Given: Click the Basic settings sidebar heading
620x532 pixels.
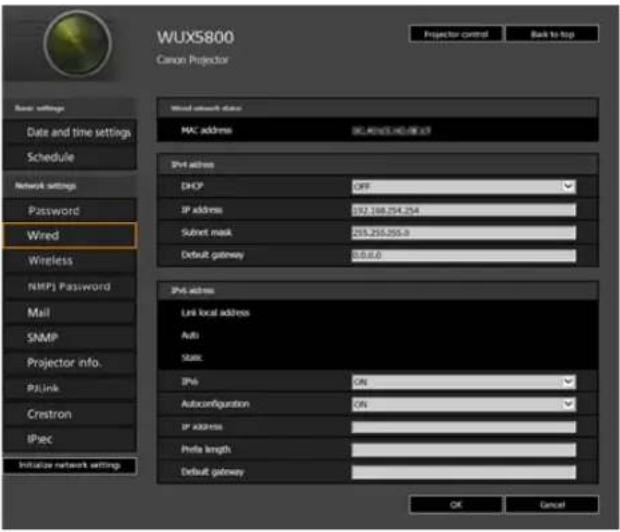Looking at the screenshot, I should 39,108.
